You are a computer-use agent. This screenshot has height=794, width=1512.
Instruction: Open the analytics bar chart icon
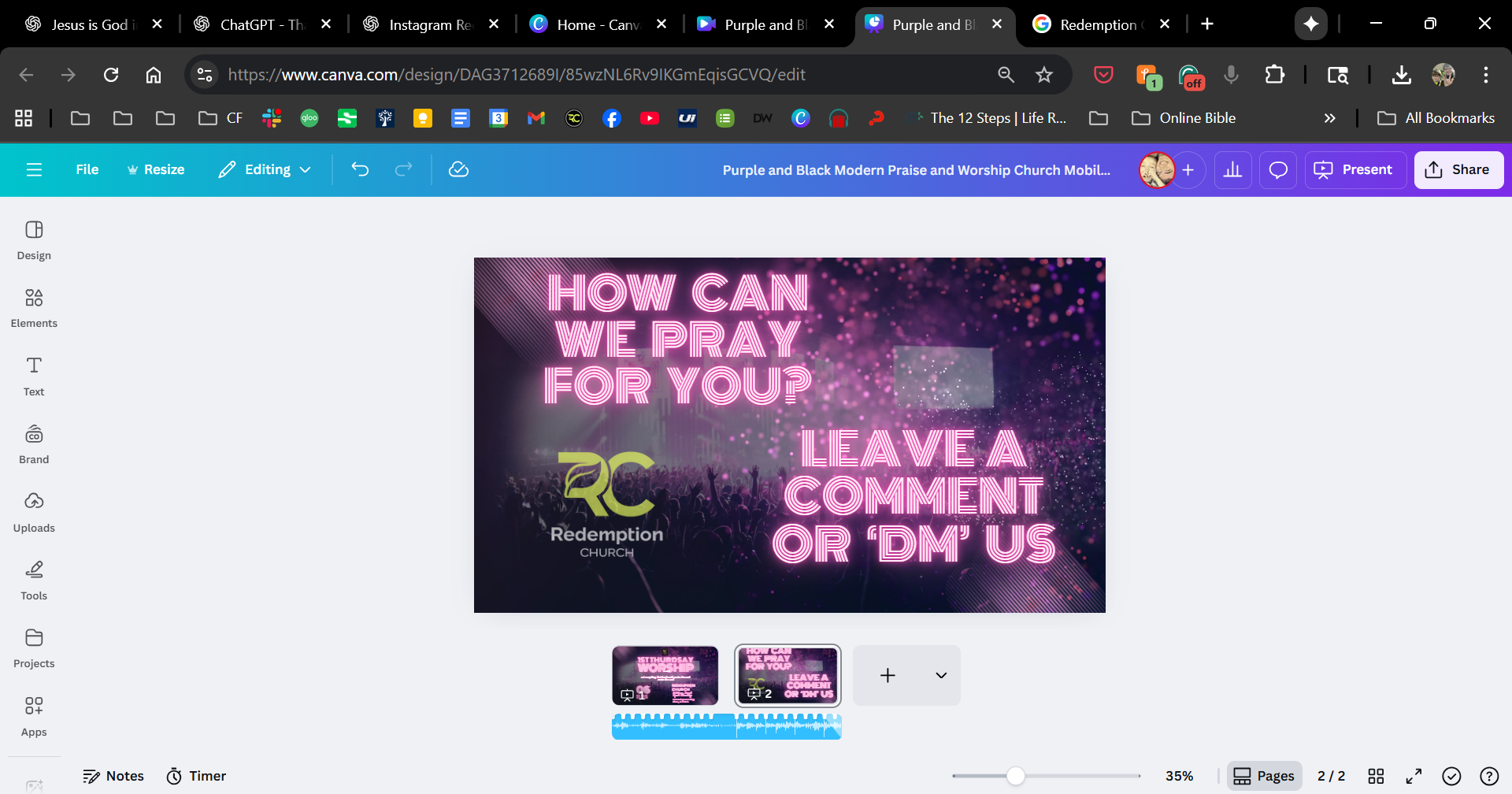coord(1233,170)
